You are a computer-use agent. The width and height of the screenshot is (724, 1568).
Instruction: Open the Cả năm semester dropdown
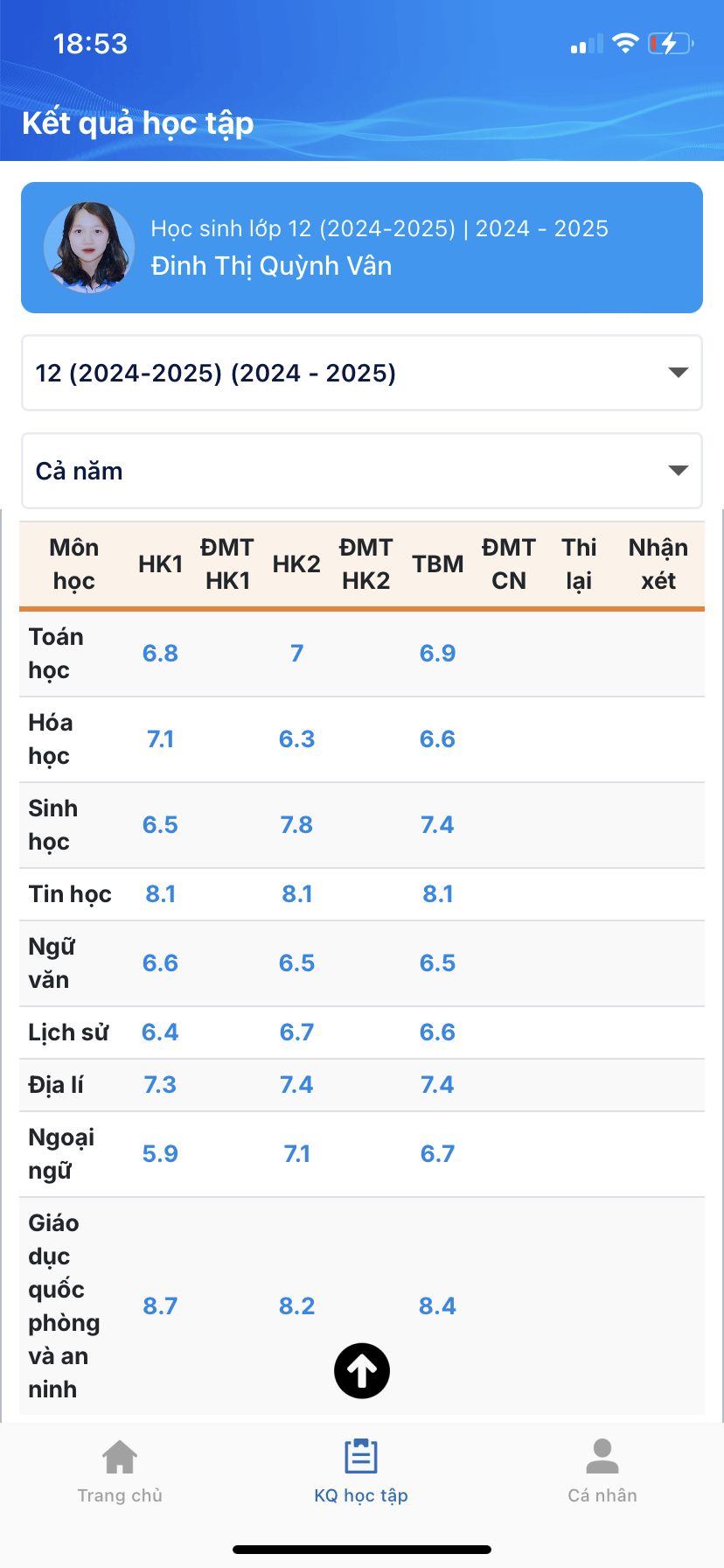[362, 471]
